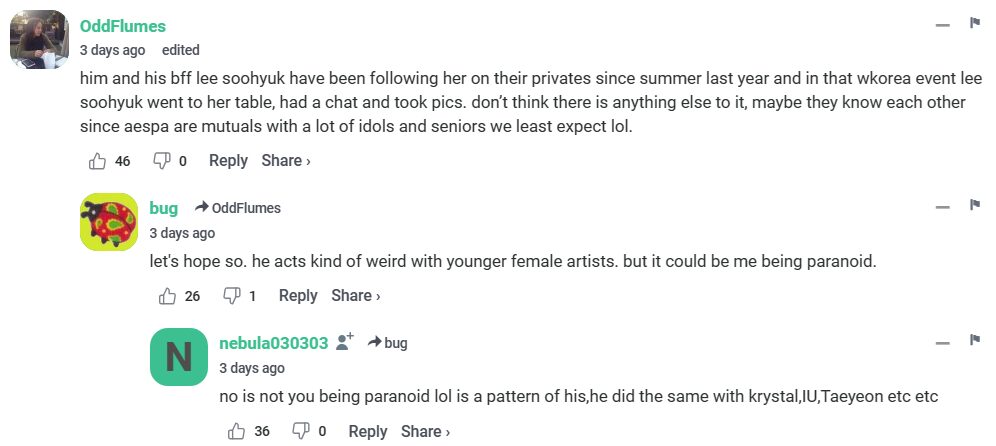Collapse bug's comment thread
The width and height of the screenshot is (996, 446).
pos(942,208)
